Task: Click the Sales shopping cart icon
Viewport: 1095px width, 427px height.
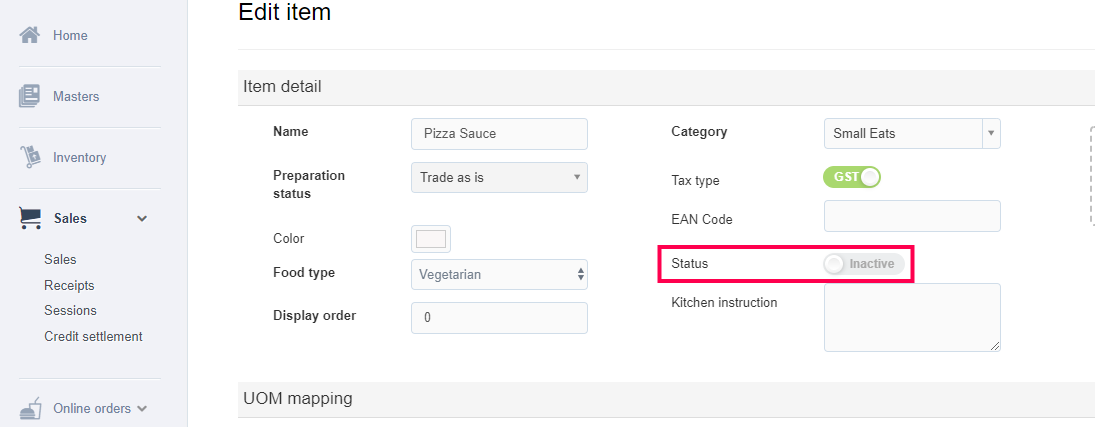Action: click(30, 218)
